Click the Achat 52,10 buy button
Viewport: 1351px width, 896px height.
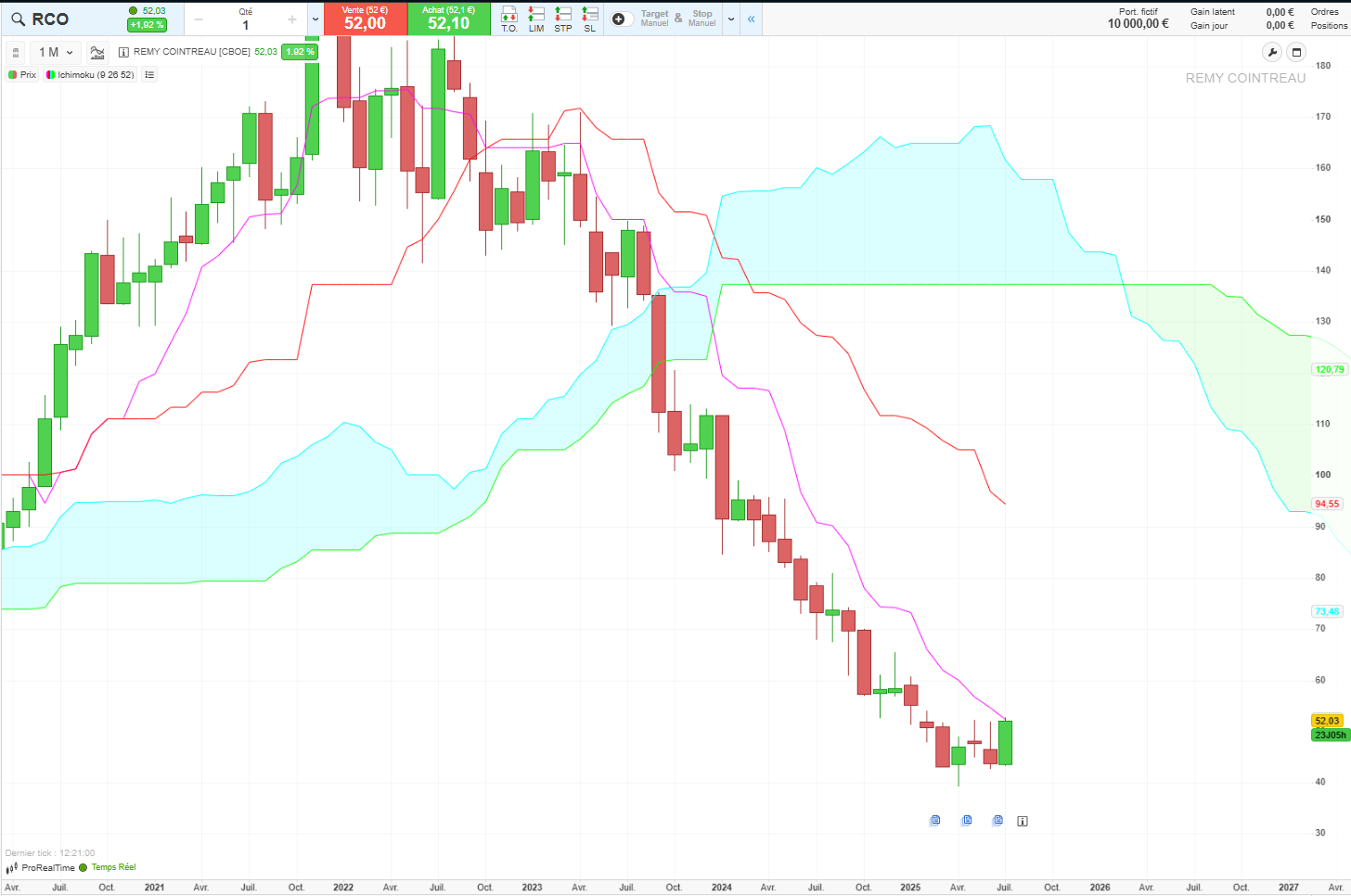coord(449,19)
